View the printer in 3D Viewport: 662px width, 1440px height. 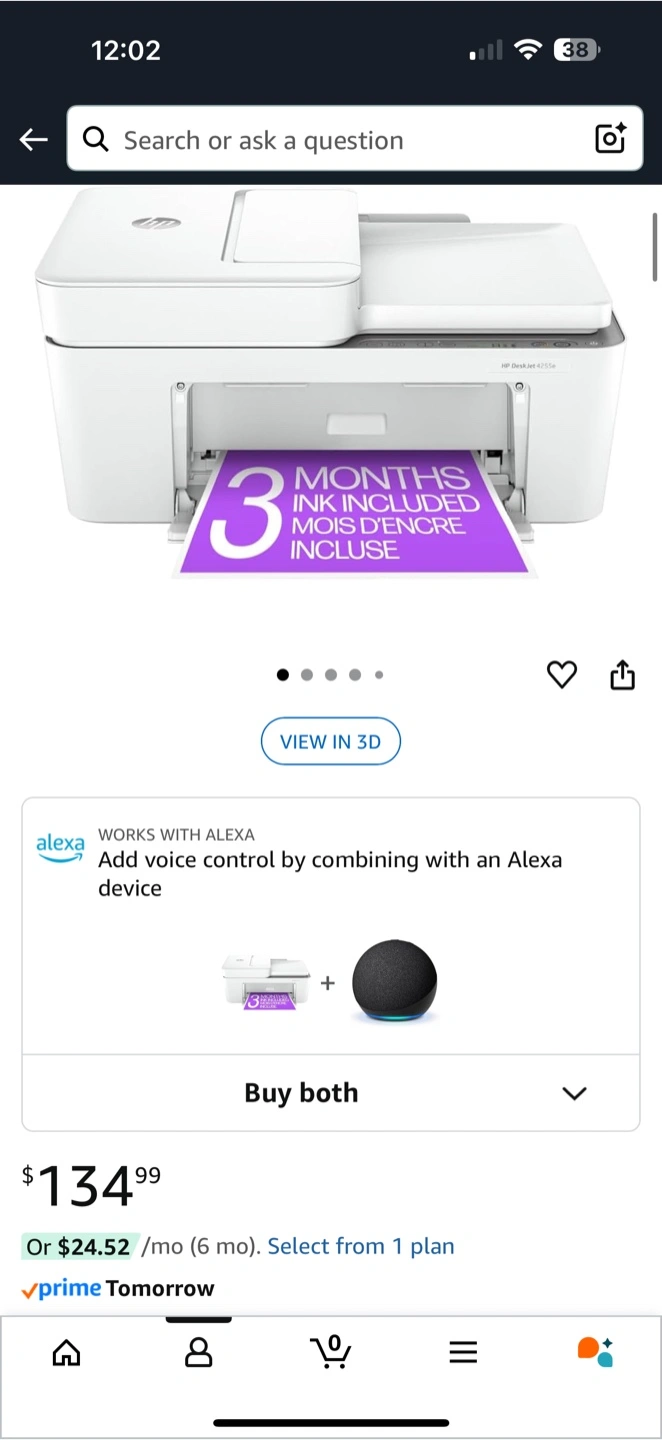click(331, 742)
